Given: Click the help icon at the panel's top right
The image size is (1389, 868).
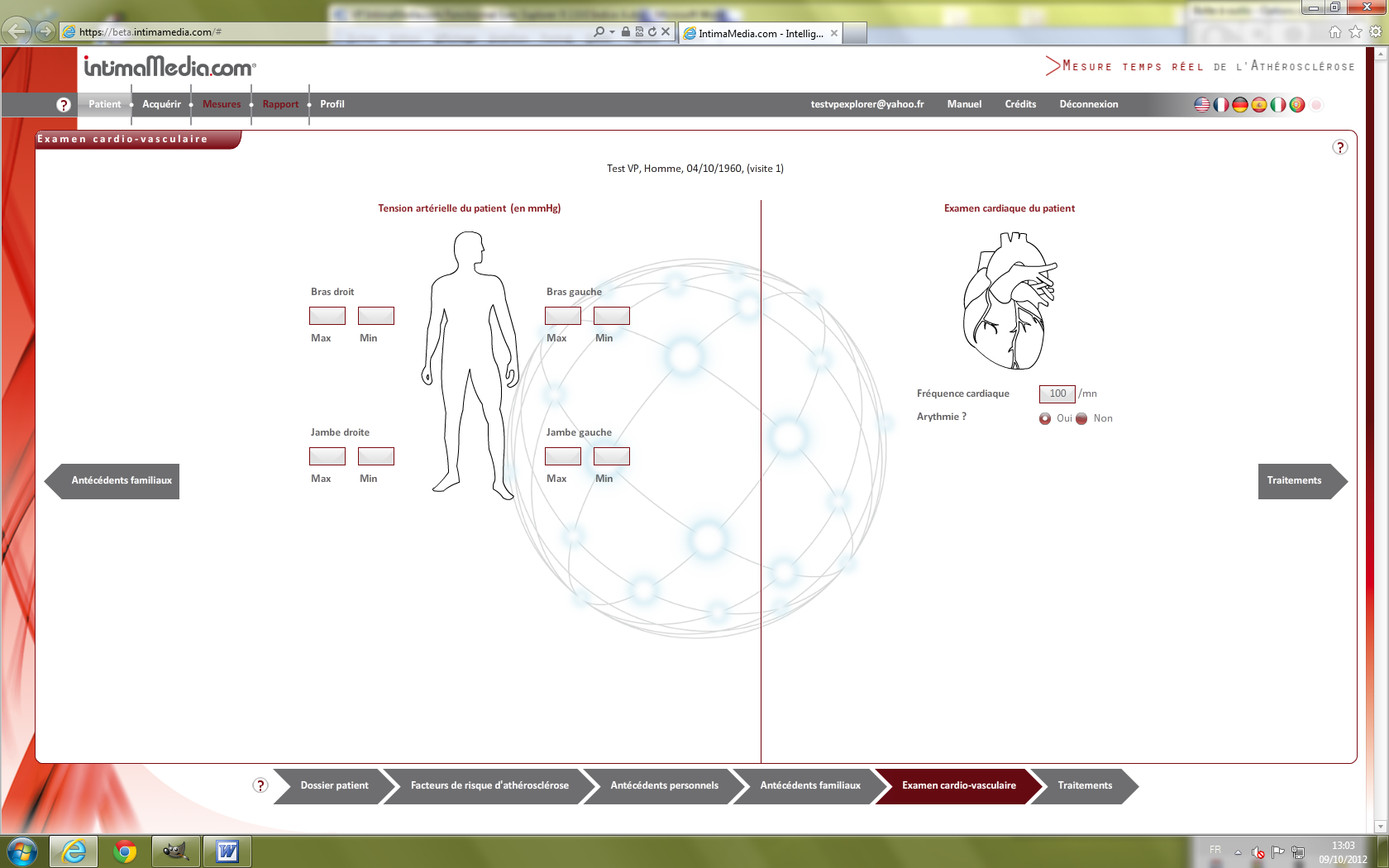Looking at the screenshot, I should point(1340,147).
